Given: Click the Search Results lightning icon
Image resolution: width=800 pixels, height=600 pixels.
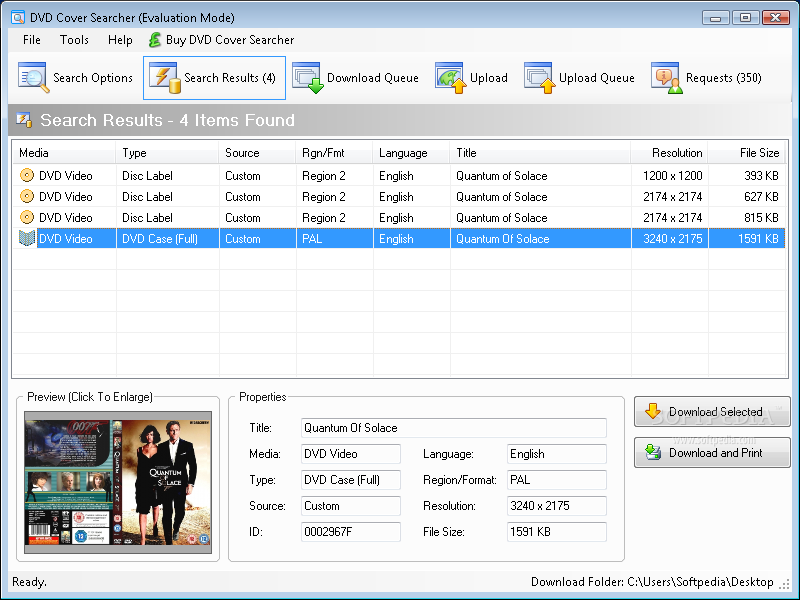Looking at the screenshot, I should click(165, 78).
